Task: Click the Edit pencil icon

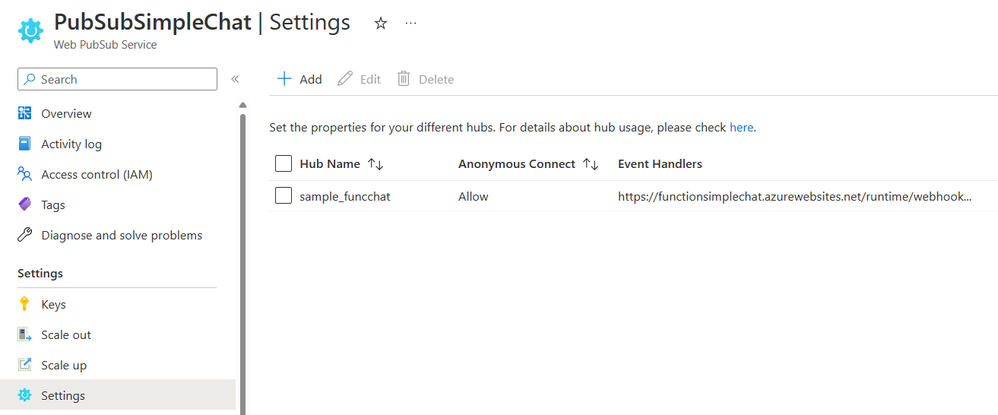Action: coord(345,79)
